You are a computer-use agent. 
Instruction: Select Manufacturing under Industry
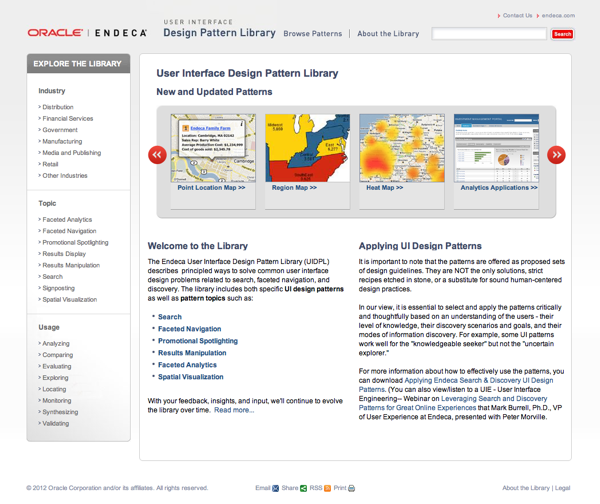[x=62, y=142]
